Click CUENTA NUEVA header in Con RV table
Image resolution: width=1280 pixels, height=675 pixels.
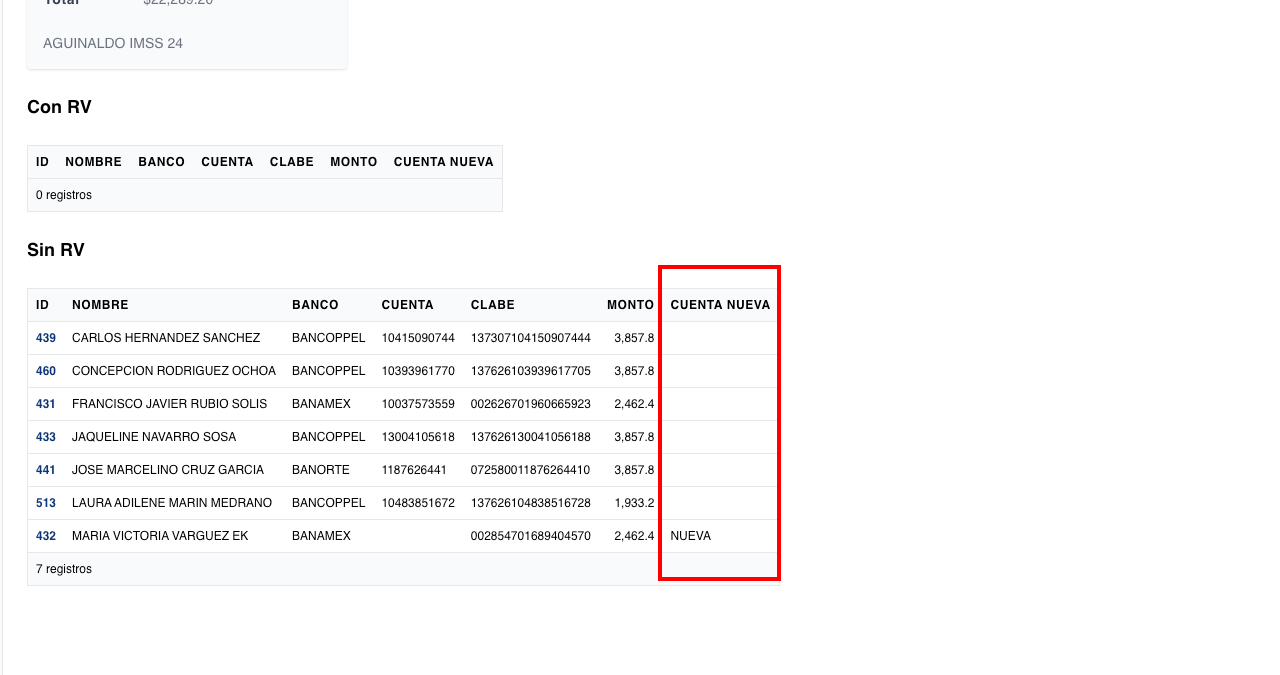coord(443,162)
